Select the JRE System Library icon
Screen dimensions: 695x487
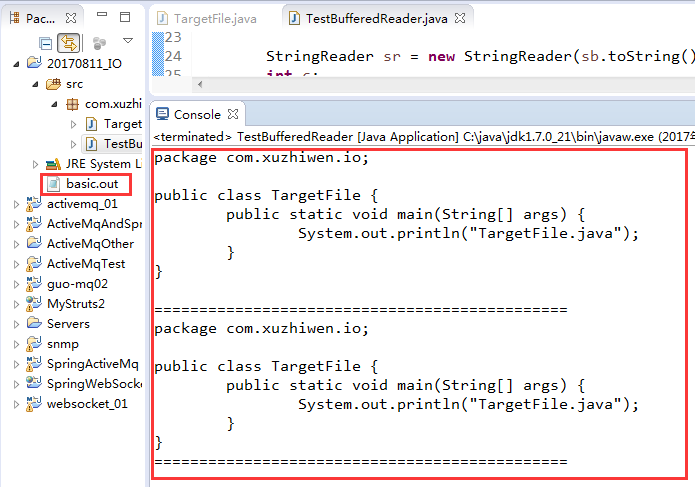coord(53,164)
